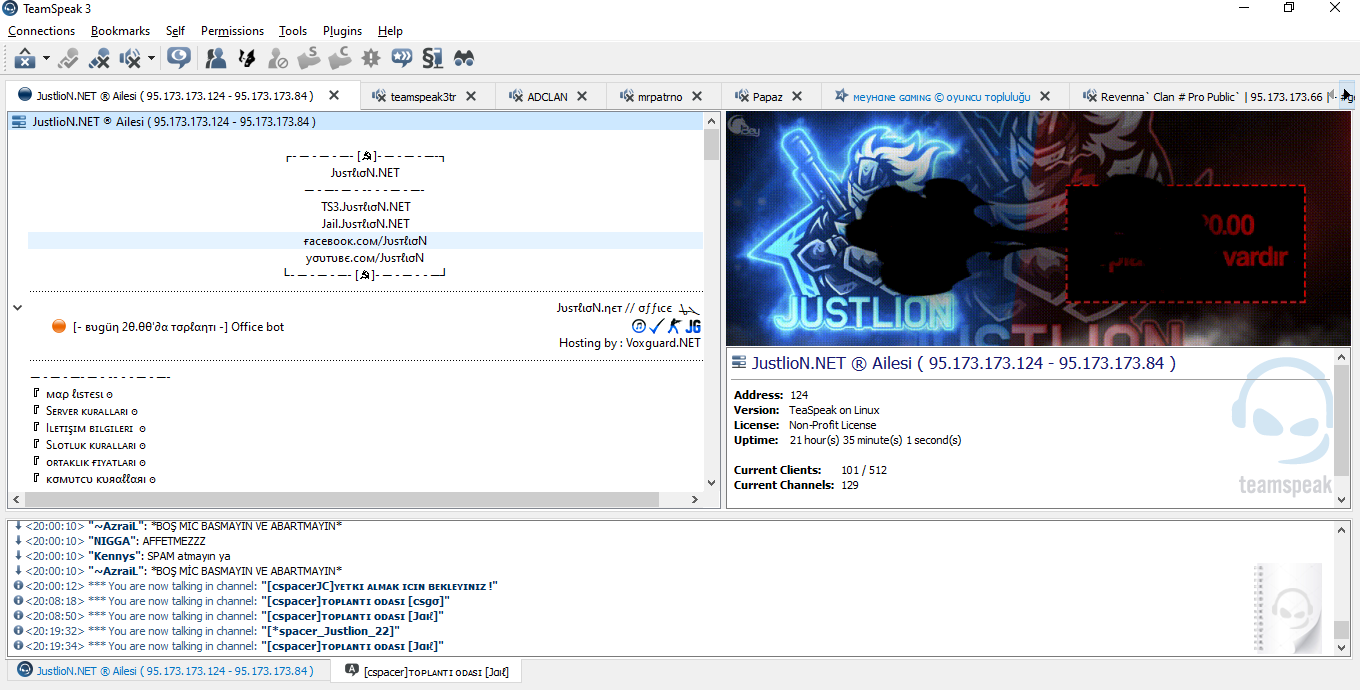Select the Office bot client row
1360x690 pixels.
[366, 327]
